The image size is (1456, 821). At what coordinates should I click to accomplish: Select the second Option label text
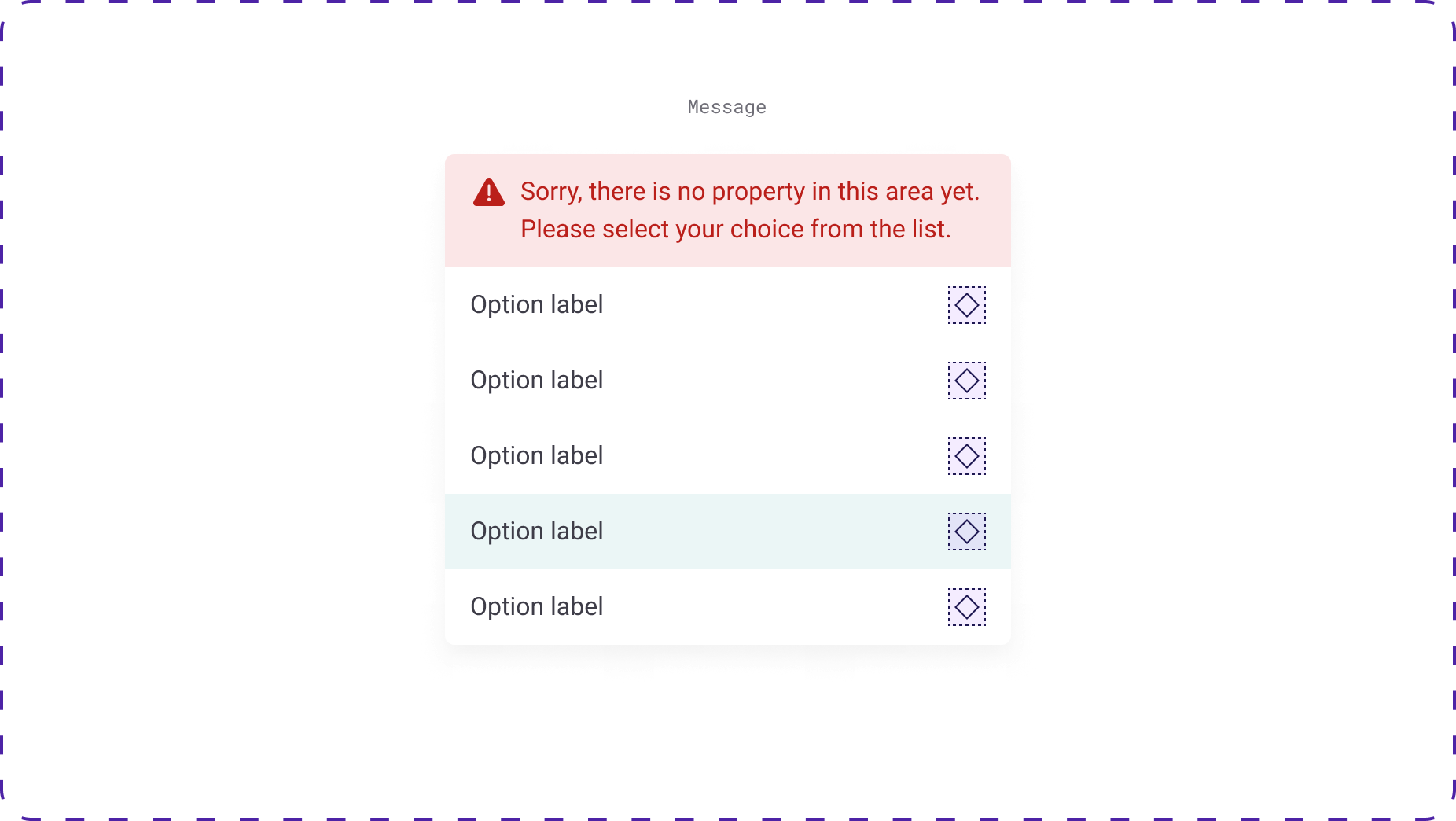click(537, 381)
